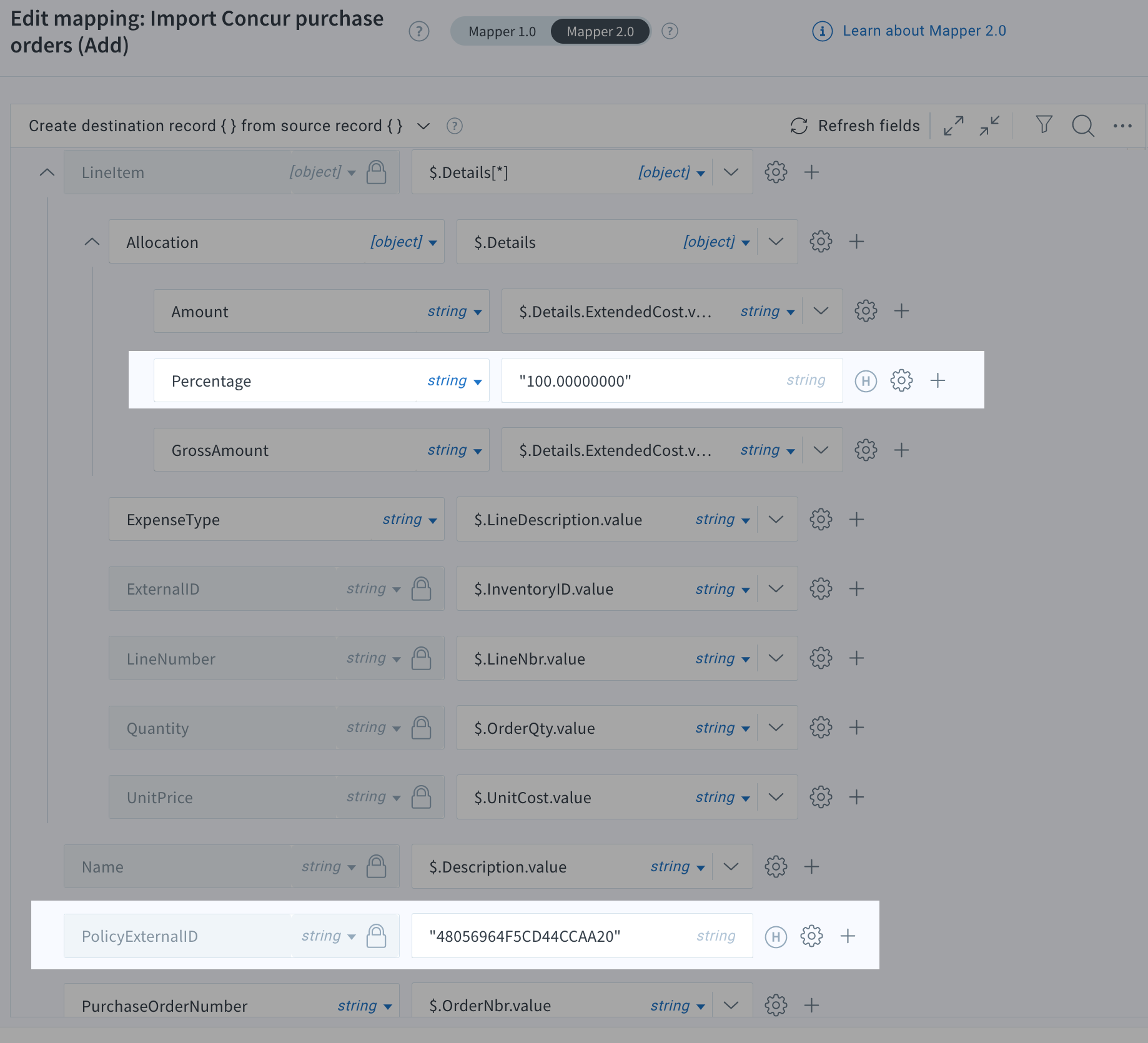
Task: Open the more options ellipsis menu
Action: (1122, 126)
